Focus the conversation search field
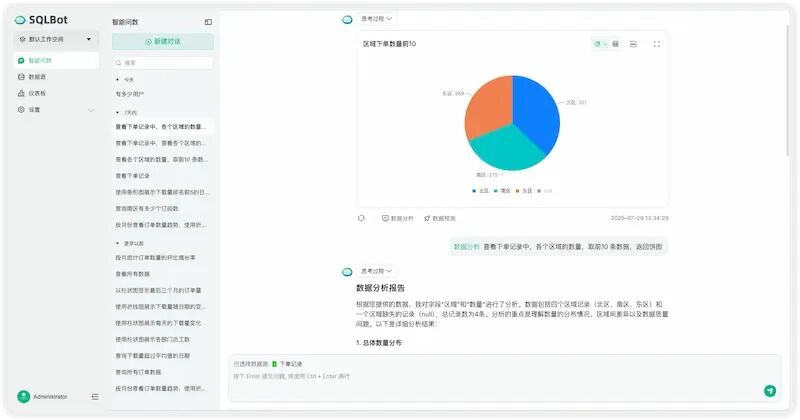Screen dimensions: 800x420 pos(163,63)
